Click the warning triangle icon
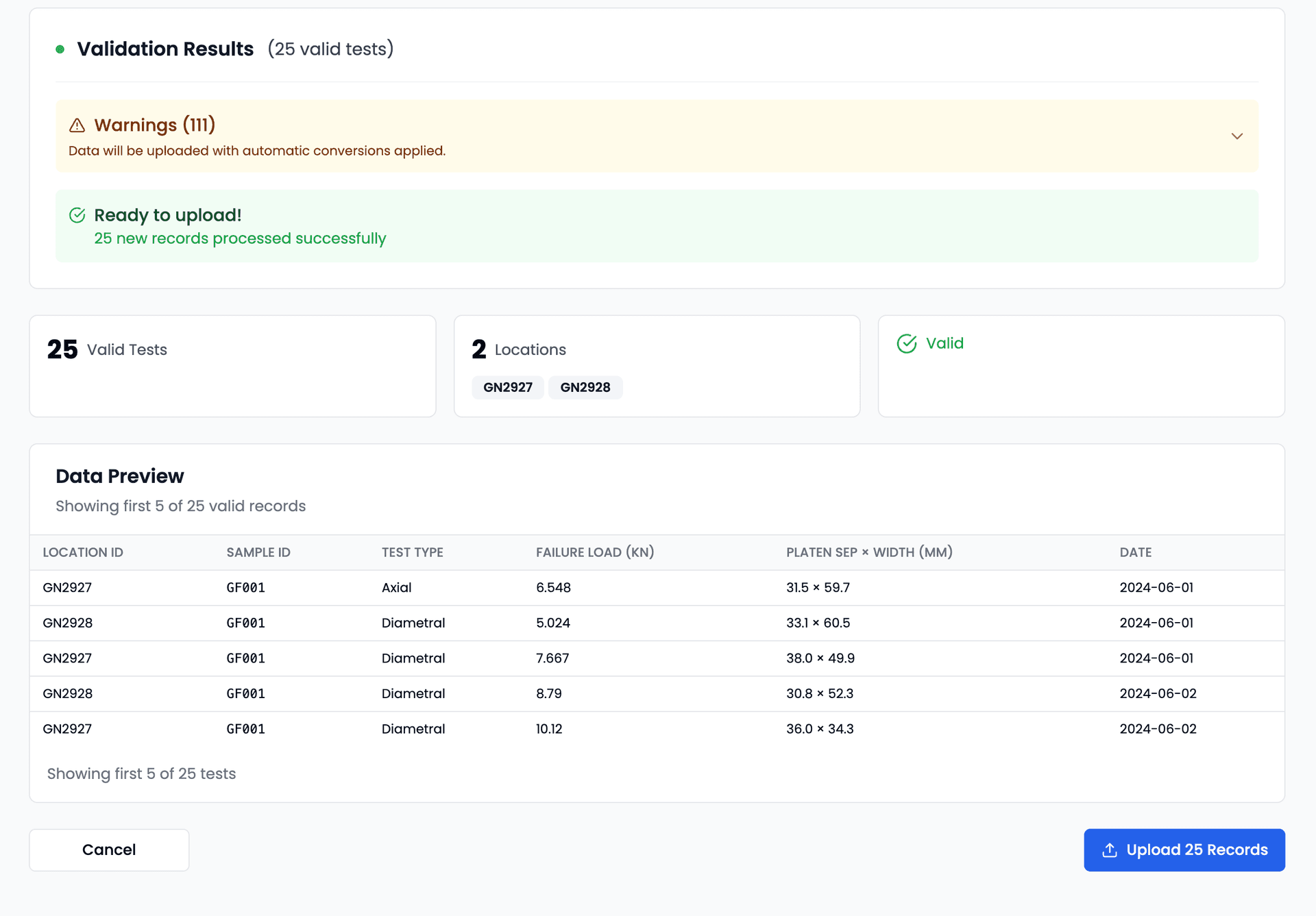Screen dimensions: 1316x916 (x=77, y=125)
